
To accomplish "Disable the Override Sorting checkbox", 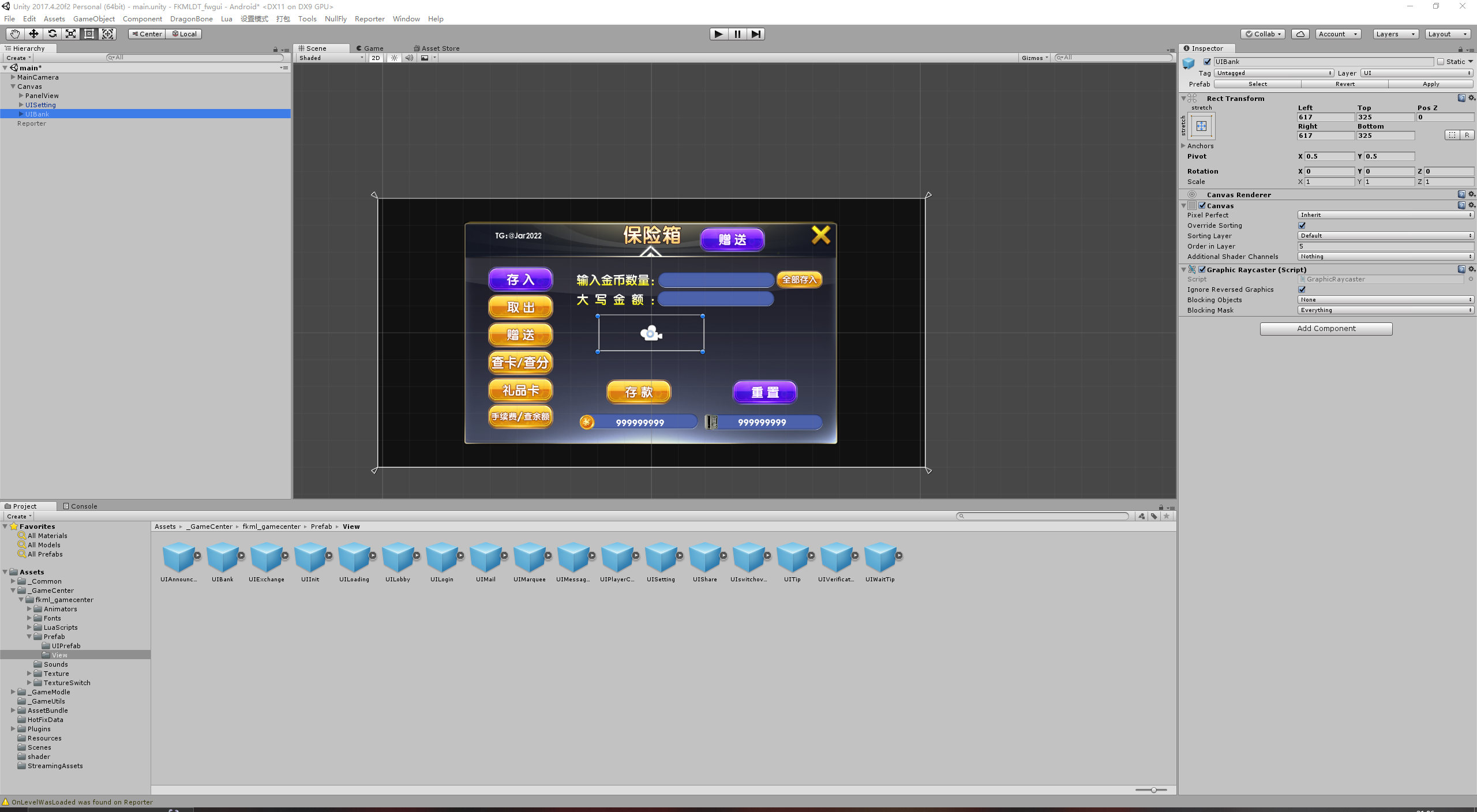I will 1302,225.
